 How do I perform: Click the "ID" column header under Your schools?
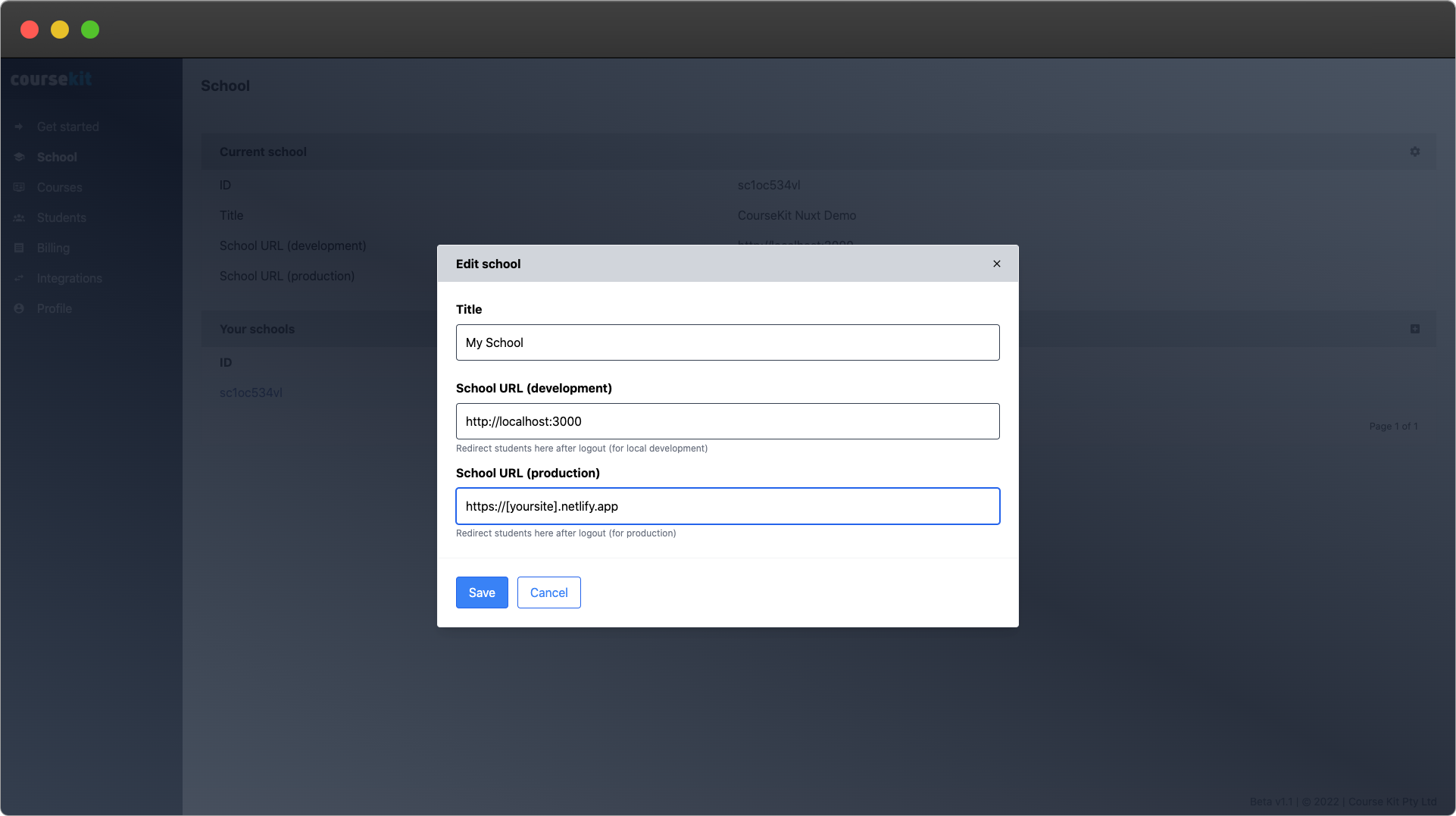(x=226, y=362)
